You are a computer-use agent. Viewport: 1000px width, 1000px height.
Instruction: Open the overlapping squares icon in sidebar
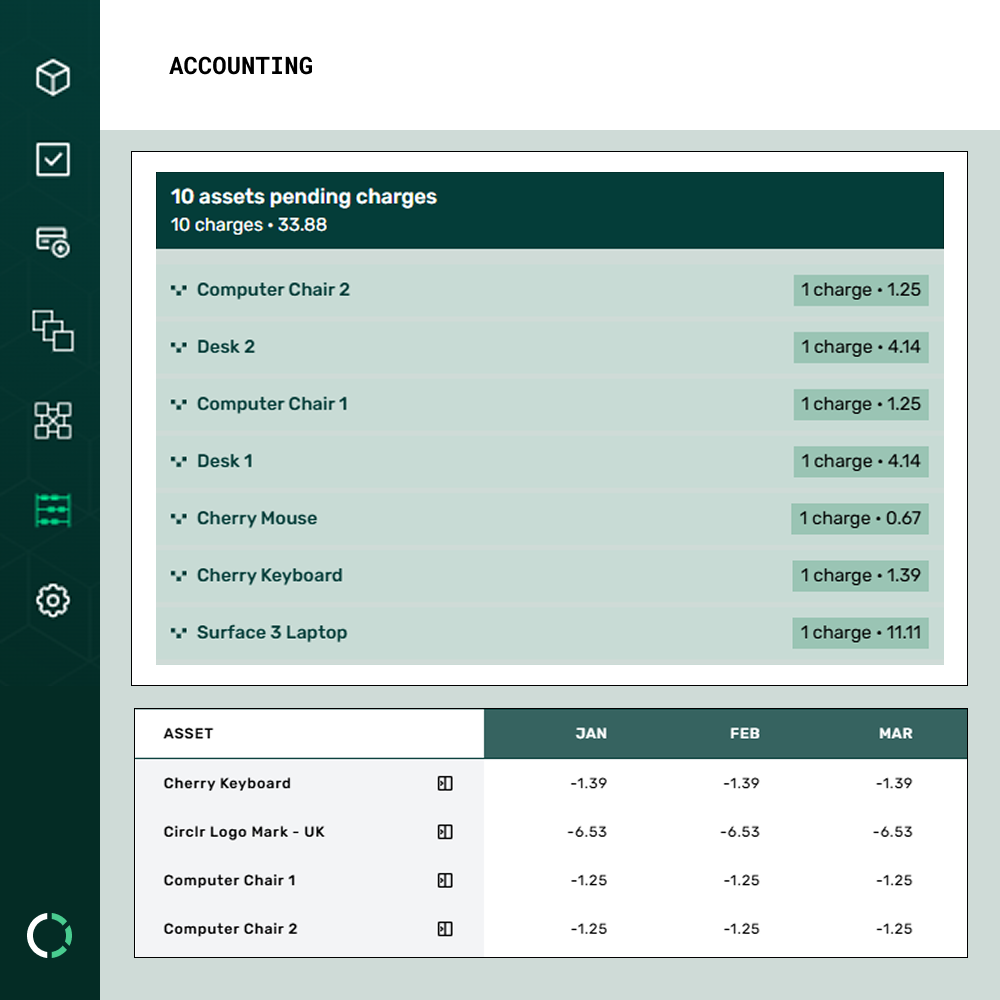53,330
